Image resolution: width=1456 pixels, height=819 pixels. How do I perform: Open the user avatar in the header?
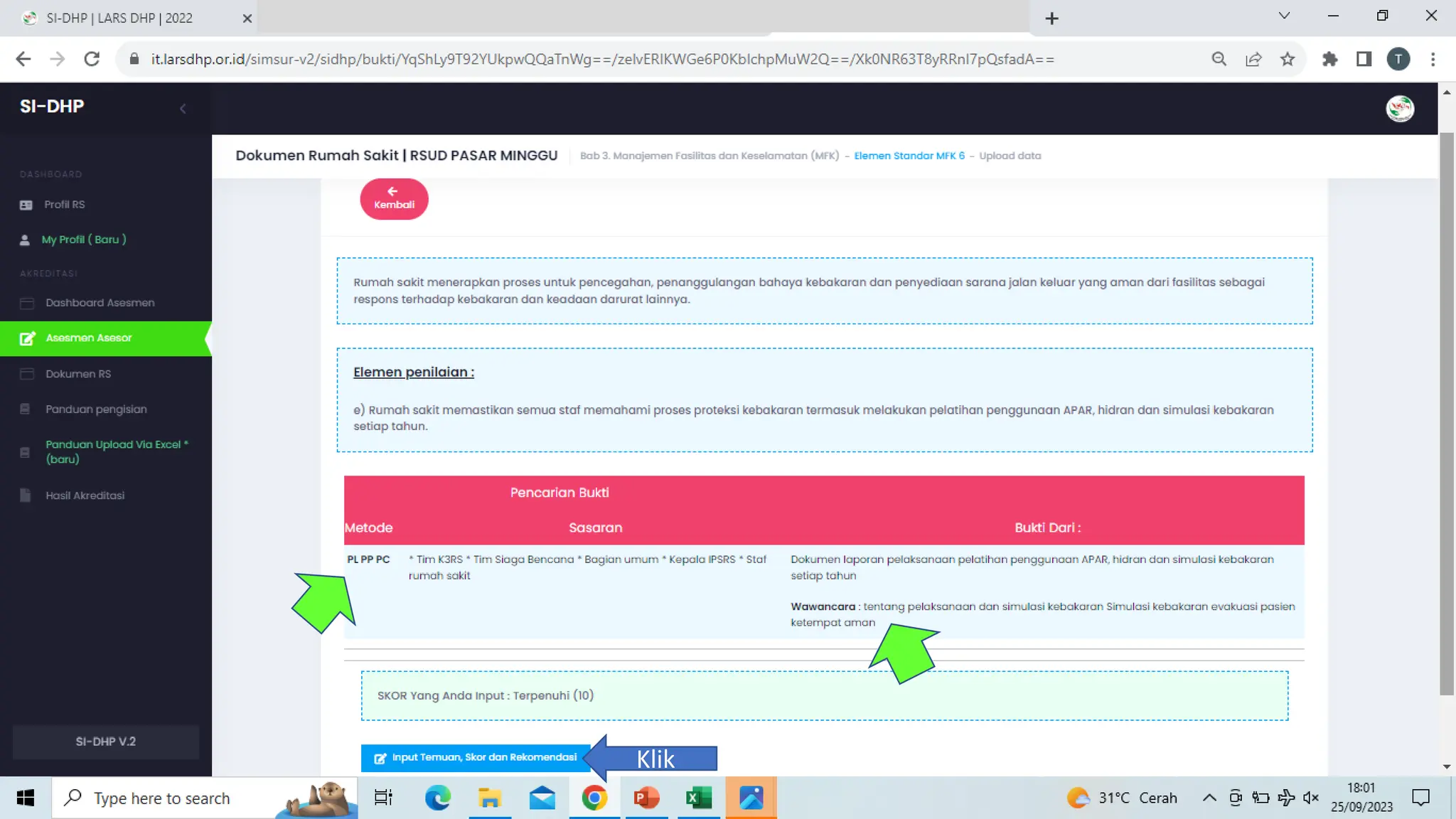click(x=1399, y=109)
